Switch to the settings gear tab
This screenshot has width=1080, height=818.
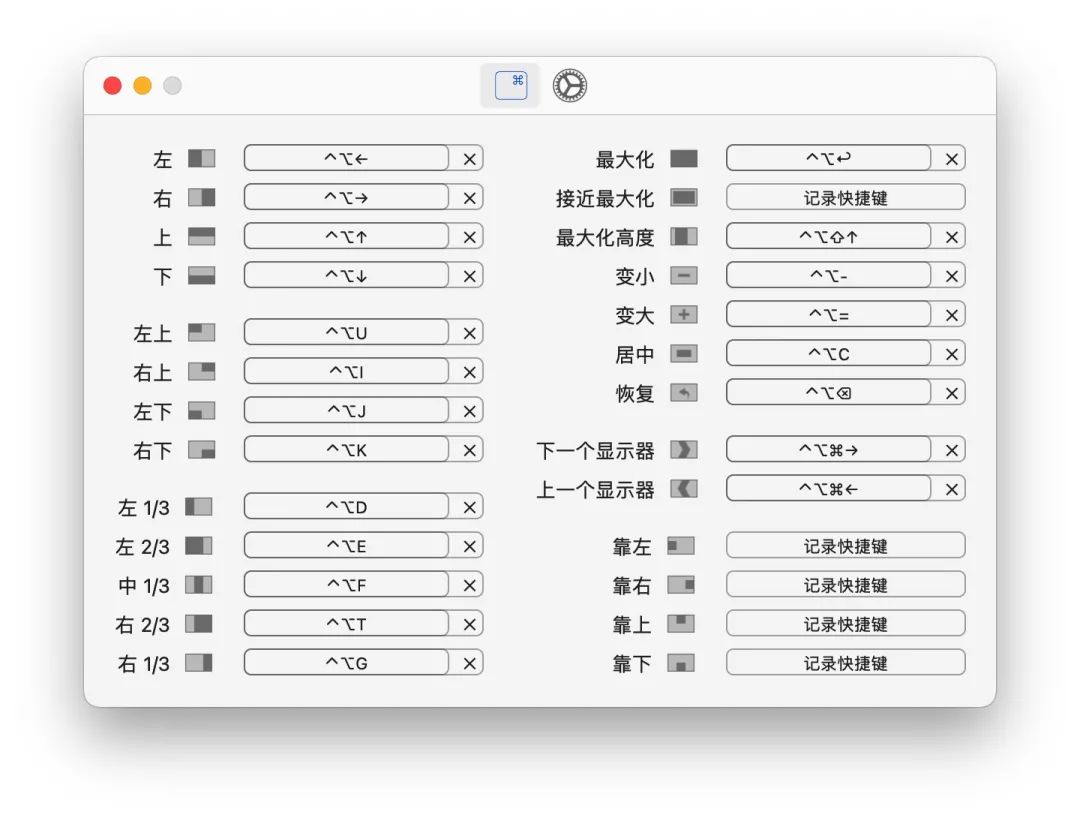click(570, 86)
